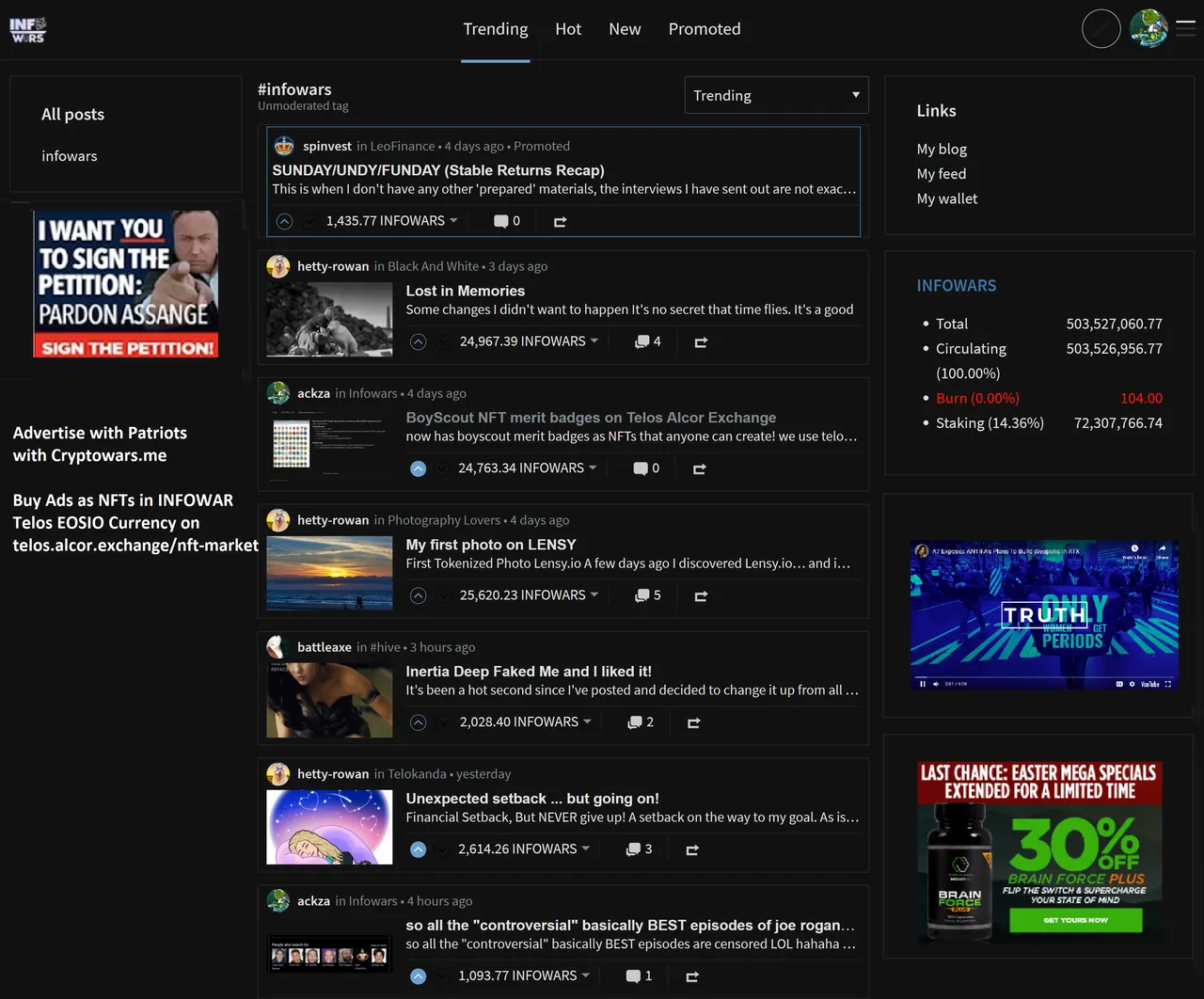Upvote the Lost in Memories post
Screen dimensions: 1204x999
click(x=419, y=341)
